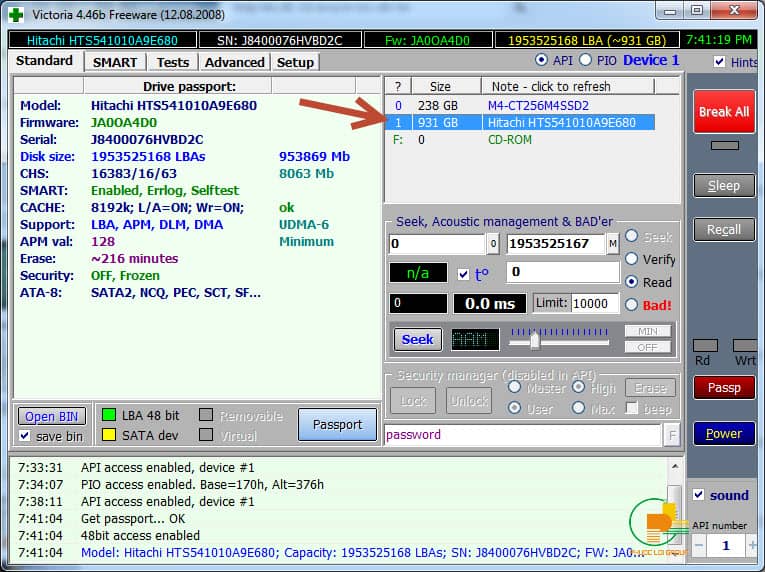Click the Passport button
Image resolution: width=765 pixels, height=572 pixels.
tap(337, 425)
